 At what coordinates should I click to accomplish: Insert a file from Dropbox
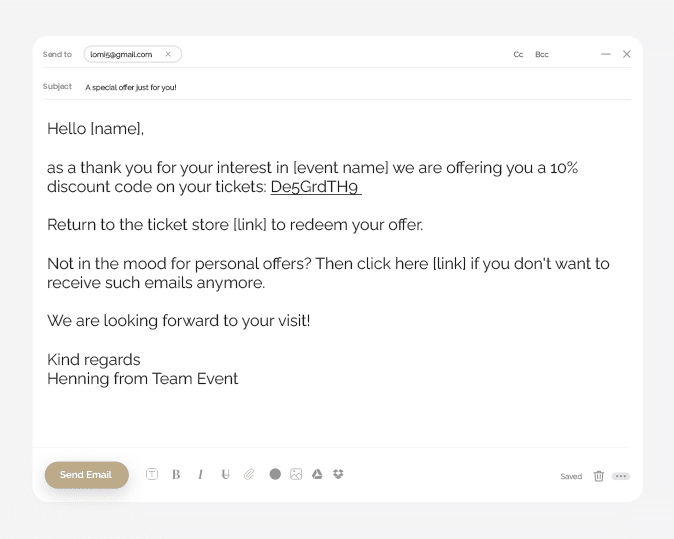point(338,474)
